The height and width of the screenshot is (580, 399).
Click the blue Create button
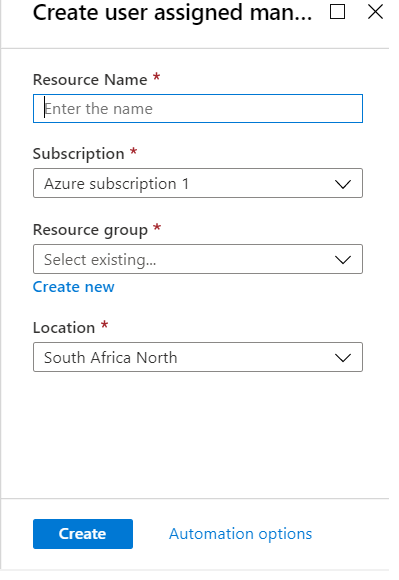pyautogui.click(x=83, y=534)
